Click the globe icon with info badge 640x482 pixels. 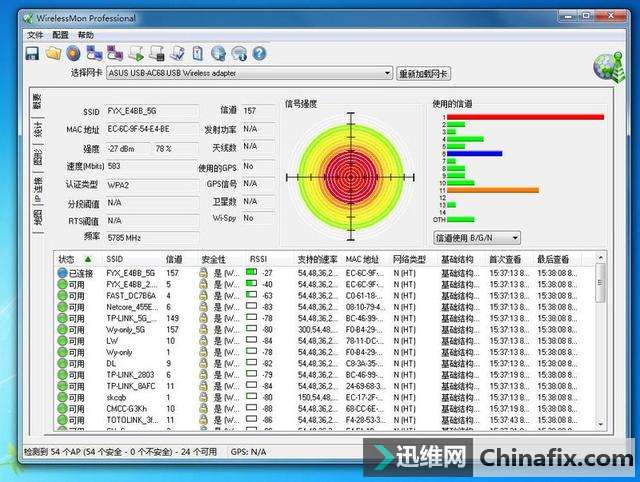coord(239,53)
